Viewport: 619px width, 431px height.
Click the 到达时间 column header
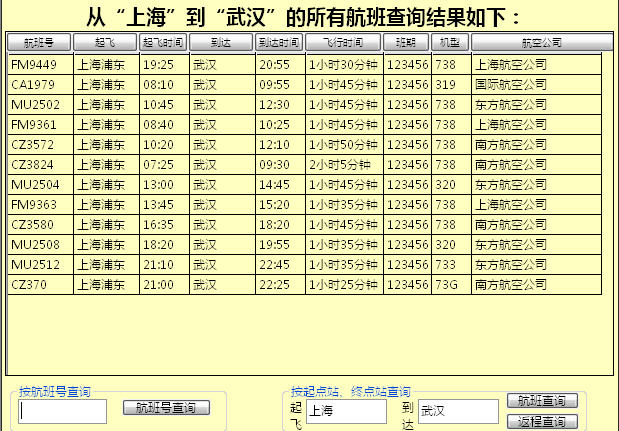click(x=279, y=42)
